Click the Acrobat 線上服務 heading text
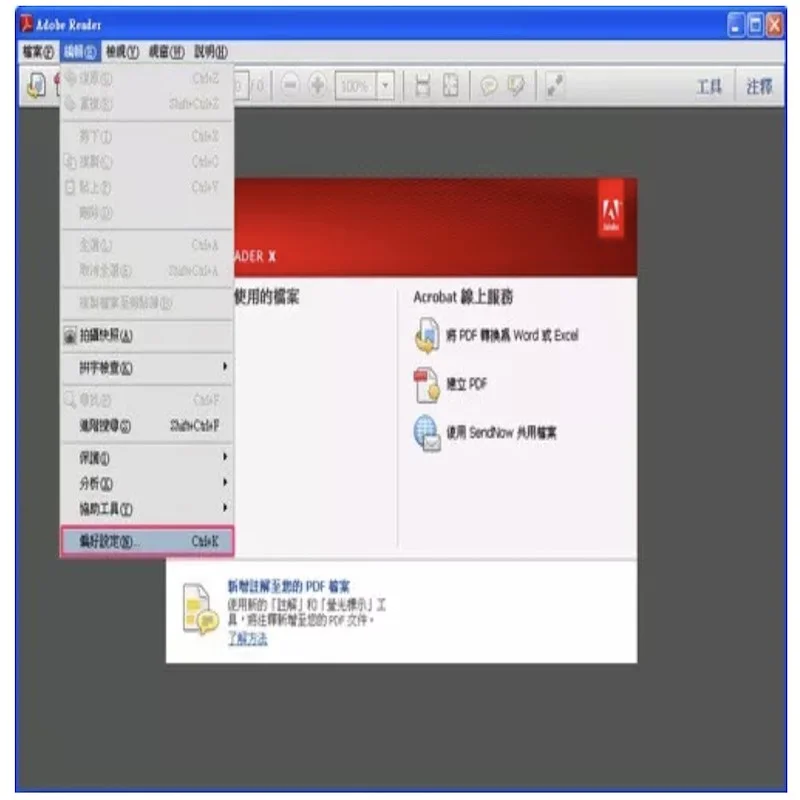 click(x=463, y=297)
